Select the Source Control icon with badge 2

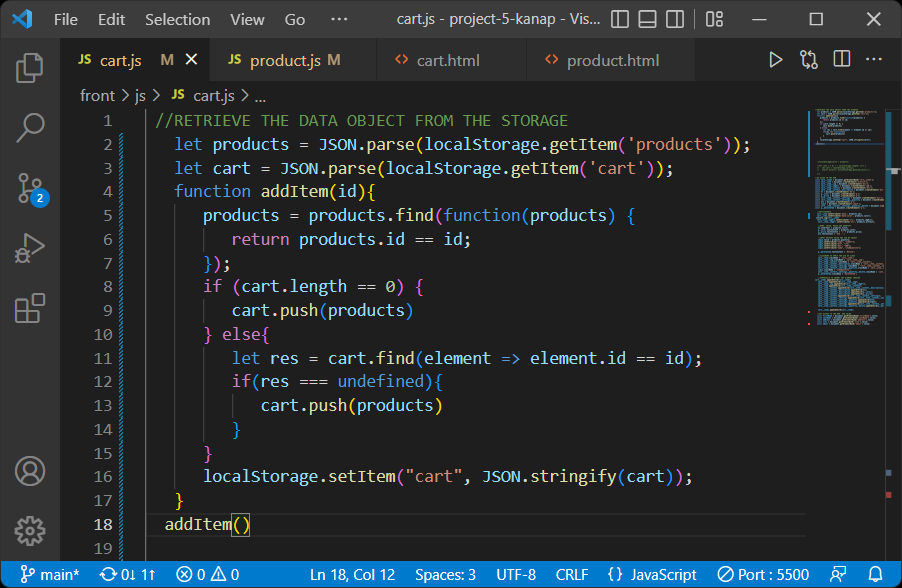click(x=29, y=188)
